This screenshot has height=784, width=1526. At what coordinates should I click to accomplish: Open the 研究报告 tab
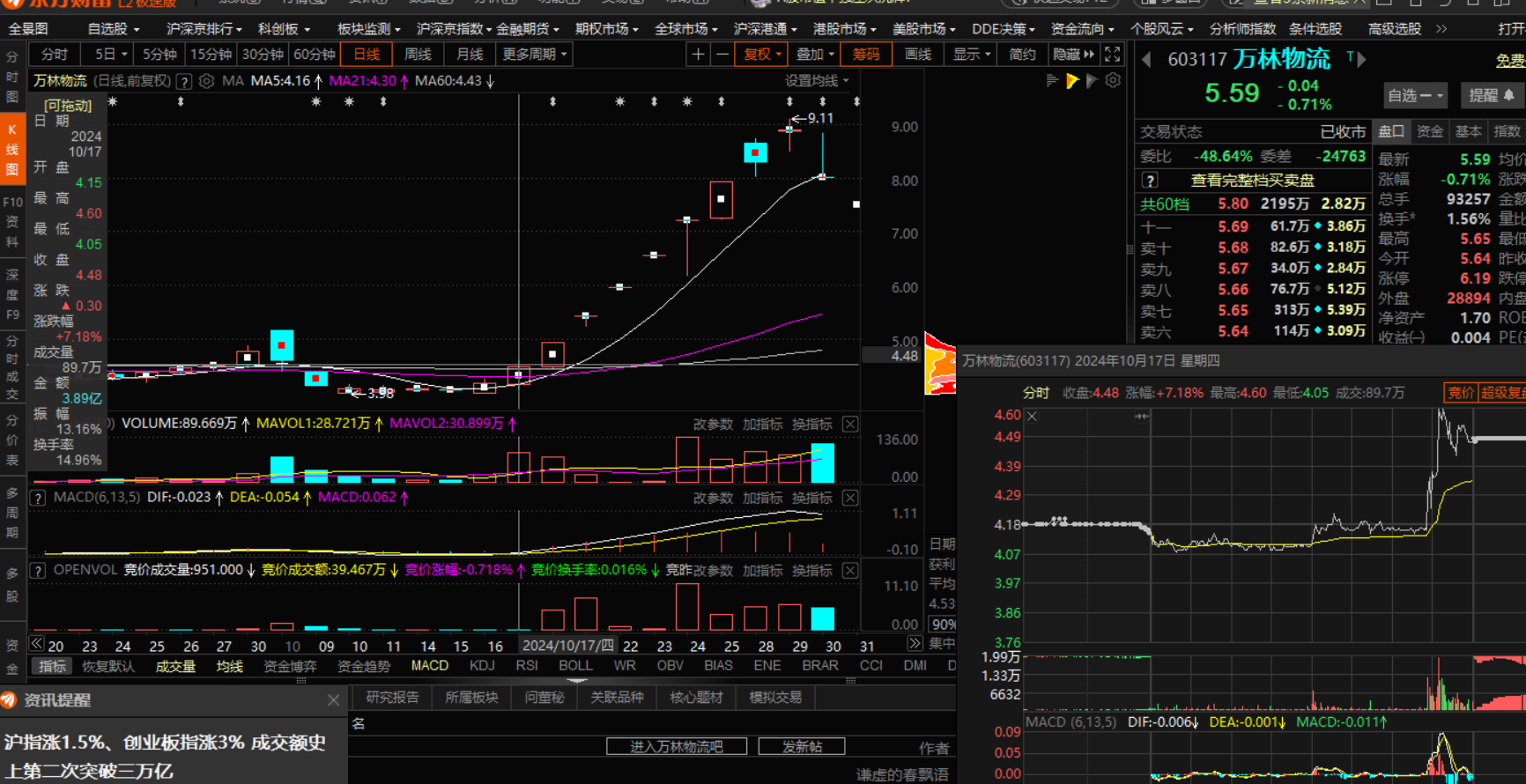[x=392, y=698]
